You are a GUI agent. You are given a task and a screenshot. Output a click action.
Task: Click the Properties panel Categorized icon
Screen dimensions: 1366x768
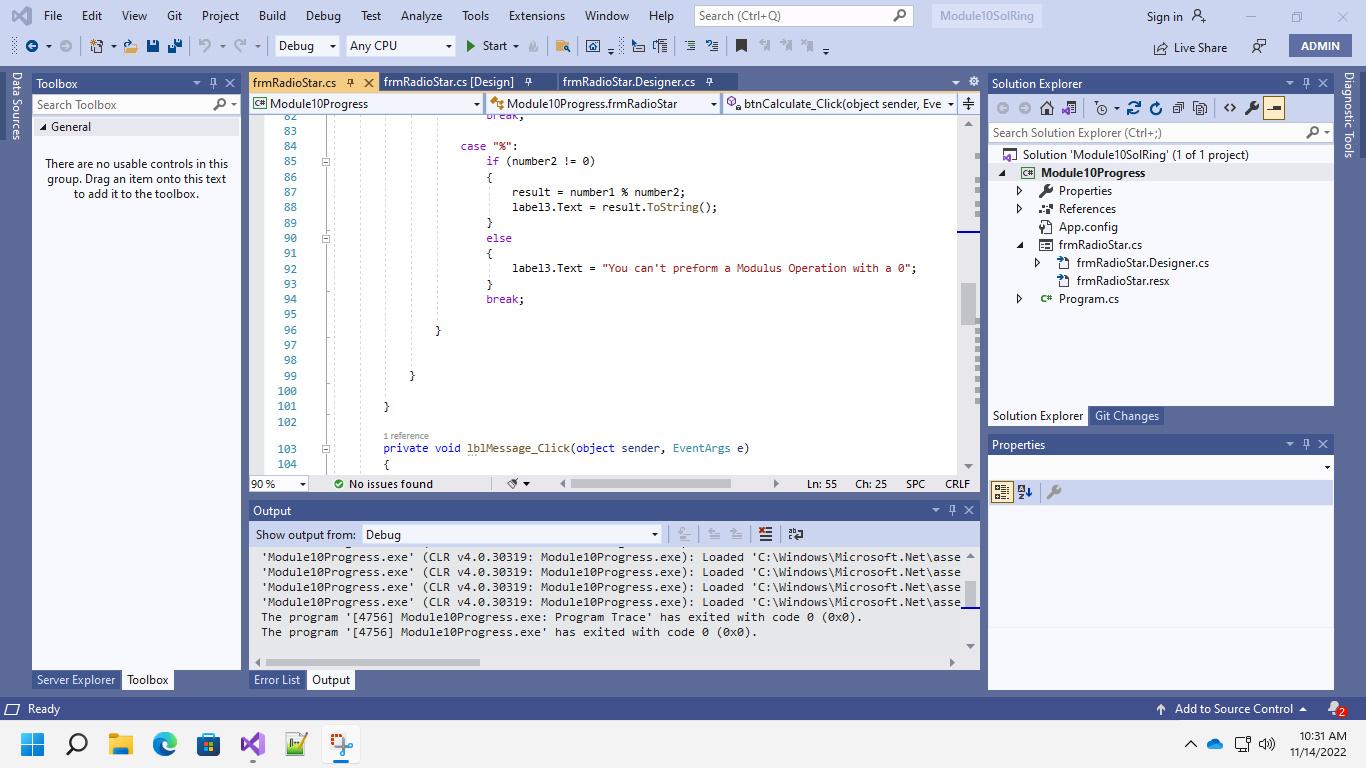(1002, 492)
